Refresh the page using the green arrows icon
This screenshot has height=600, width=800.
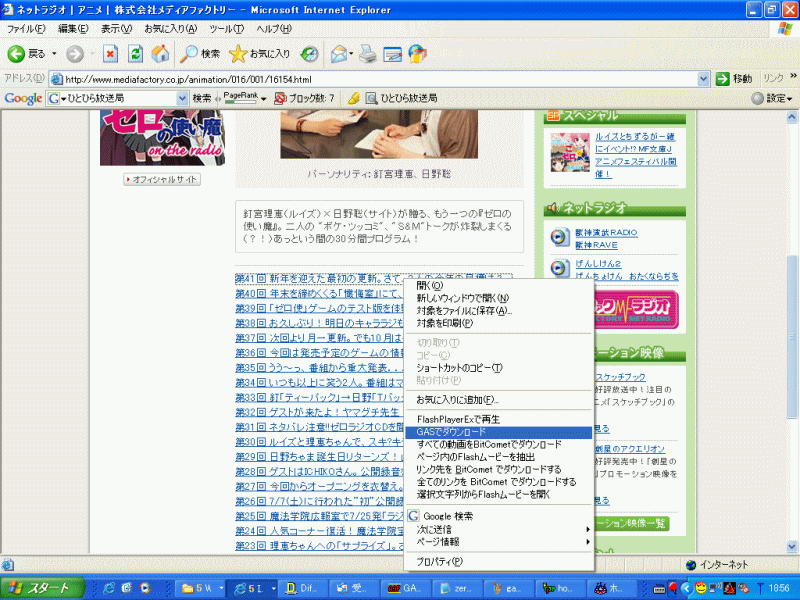click(x=135, y=54)
